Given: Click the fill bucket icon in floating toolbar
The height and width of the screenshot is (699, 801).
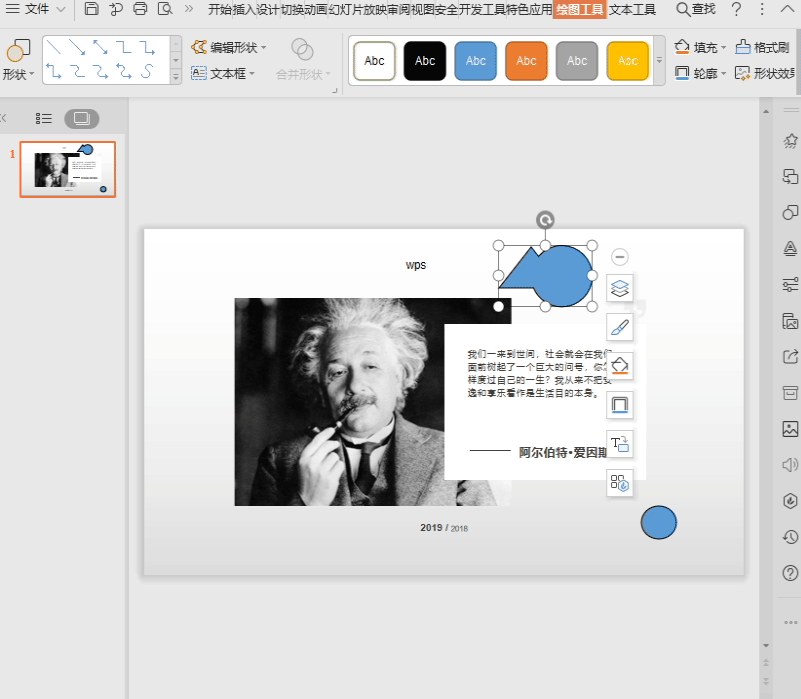Looking at the screenshot, I should (x=620, y=366).
